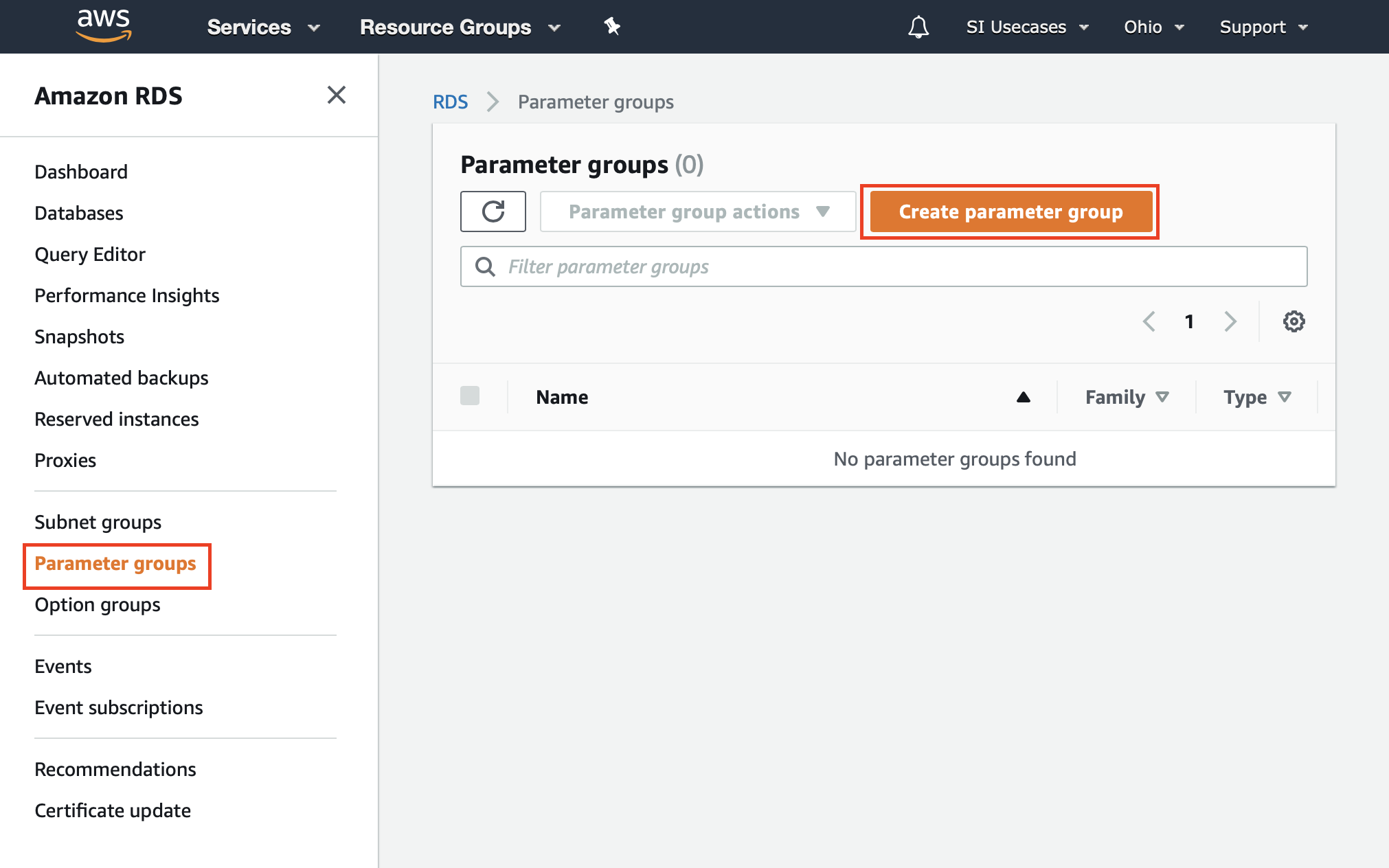Click Create parameter group button

point(1011,212)
